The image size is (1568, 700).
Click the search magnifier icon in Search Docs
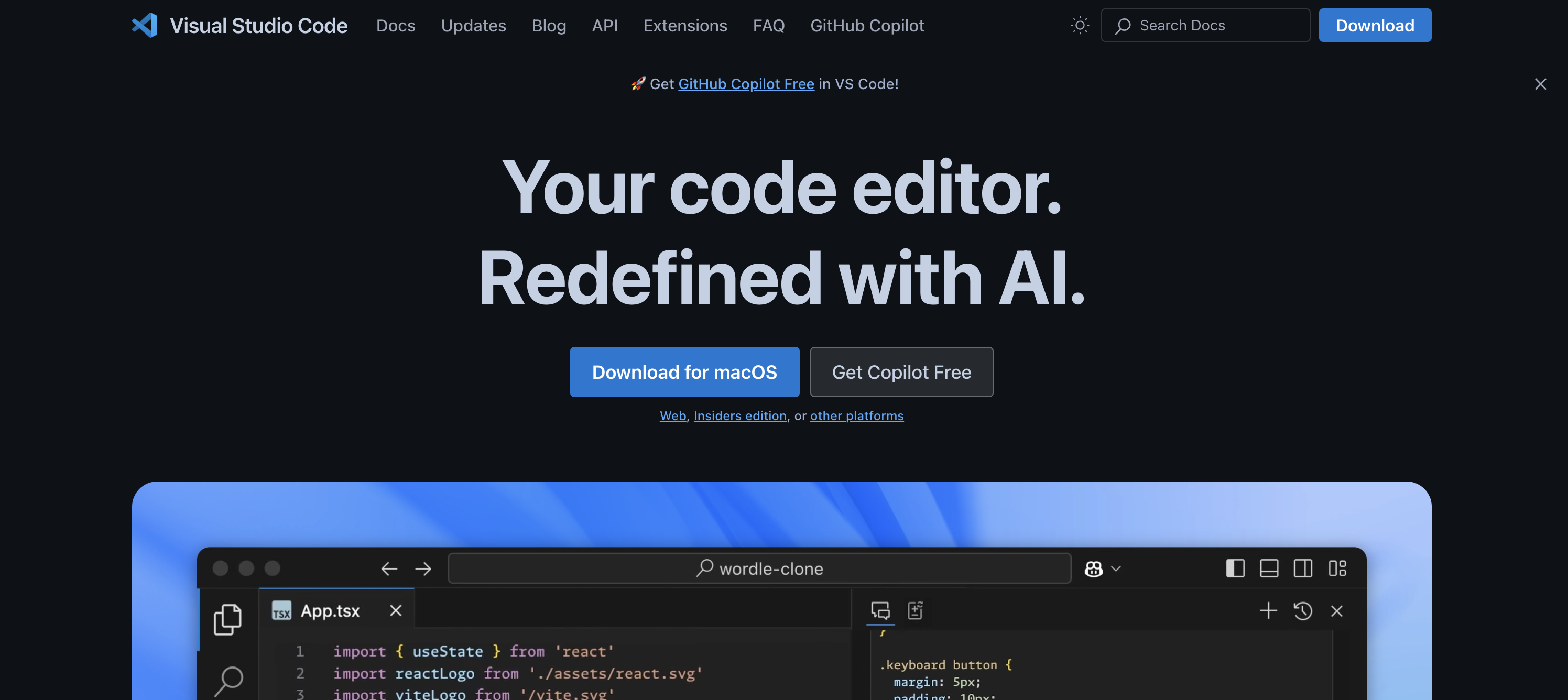1123,26
